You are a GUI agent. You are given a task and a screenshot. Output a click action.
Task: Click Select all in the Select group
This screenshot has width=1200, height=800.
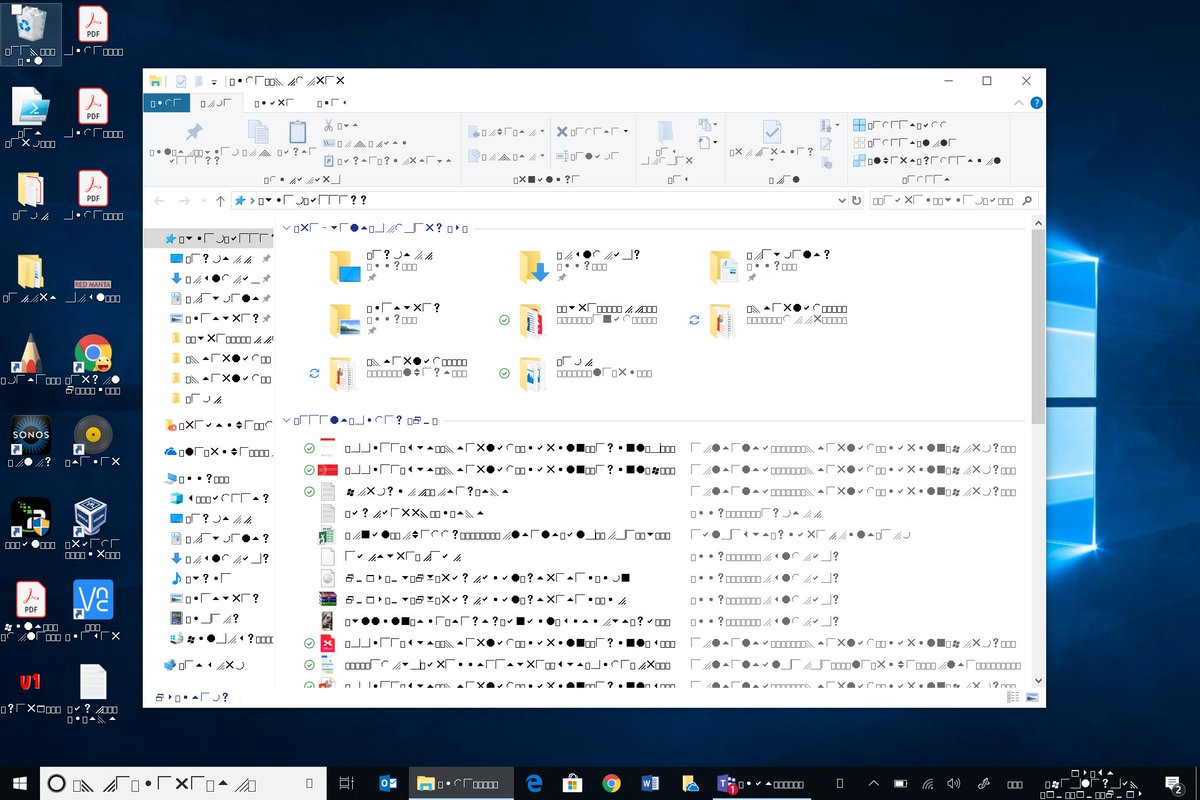(900, 126)
